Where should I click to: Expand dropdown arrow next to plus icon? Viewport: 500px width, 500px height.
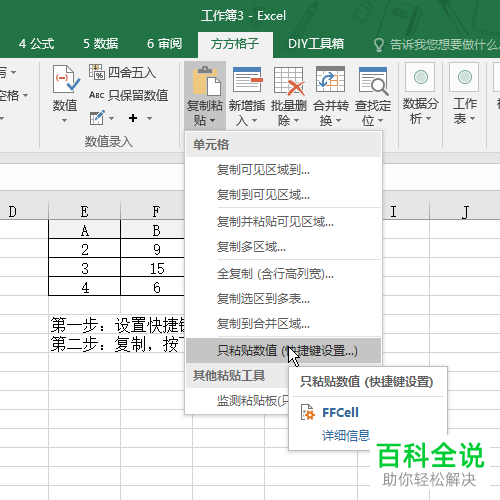[149, 118]
